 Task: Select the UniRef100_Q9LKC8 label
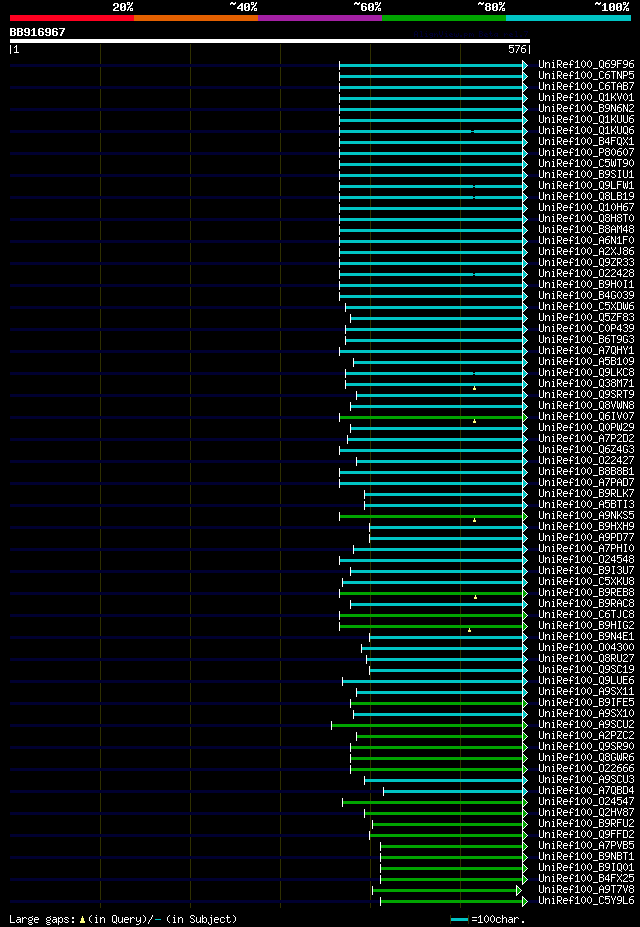(x=586, y=373)
